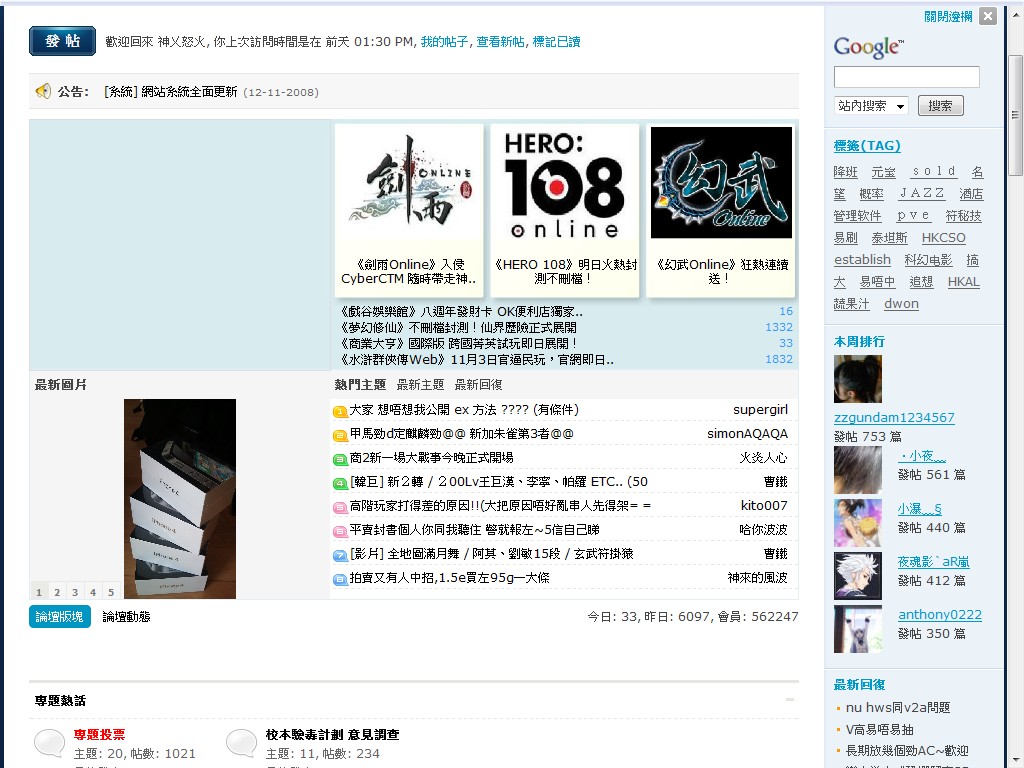Click rank 2 icon beside 甲馬勁d定麒麟勁 thread
This screenshot has width=1024, height=768.
point(340,436)
